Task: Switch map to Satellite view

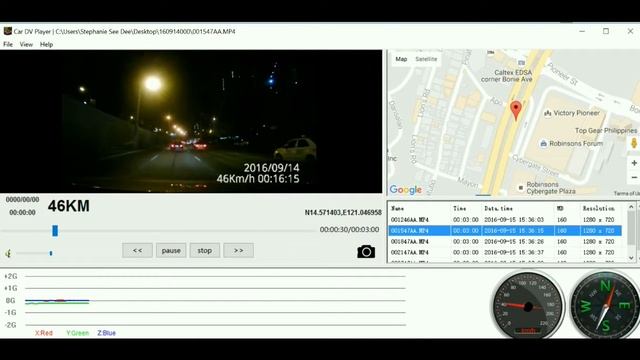Action: coord(426,59)
